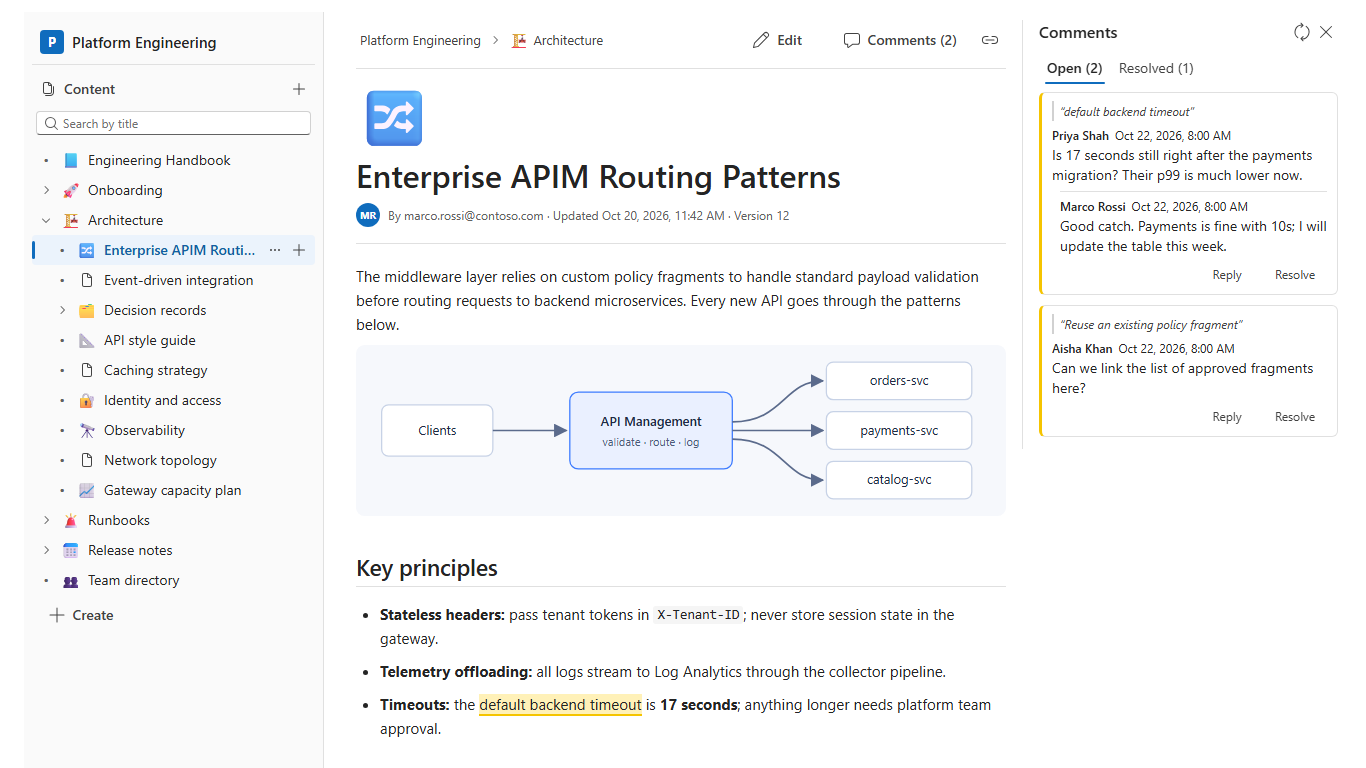Click the Runbooks siren icon
The width and height of the screenshot is (1366, 768).
[70, 520]
